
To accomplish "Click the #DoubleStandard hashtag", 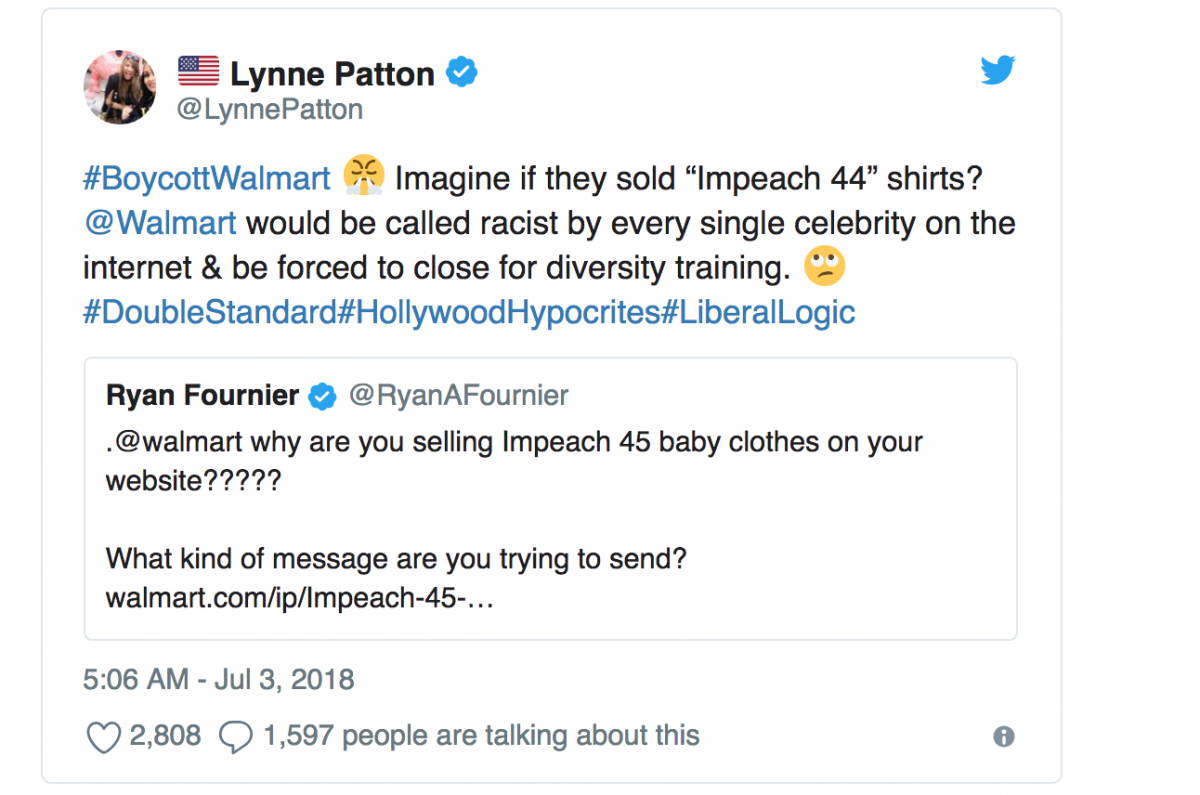I will coord(208,311).
